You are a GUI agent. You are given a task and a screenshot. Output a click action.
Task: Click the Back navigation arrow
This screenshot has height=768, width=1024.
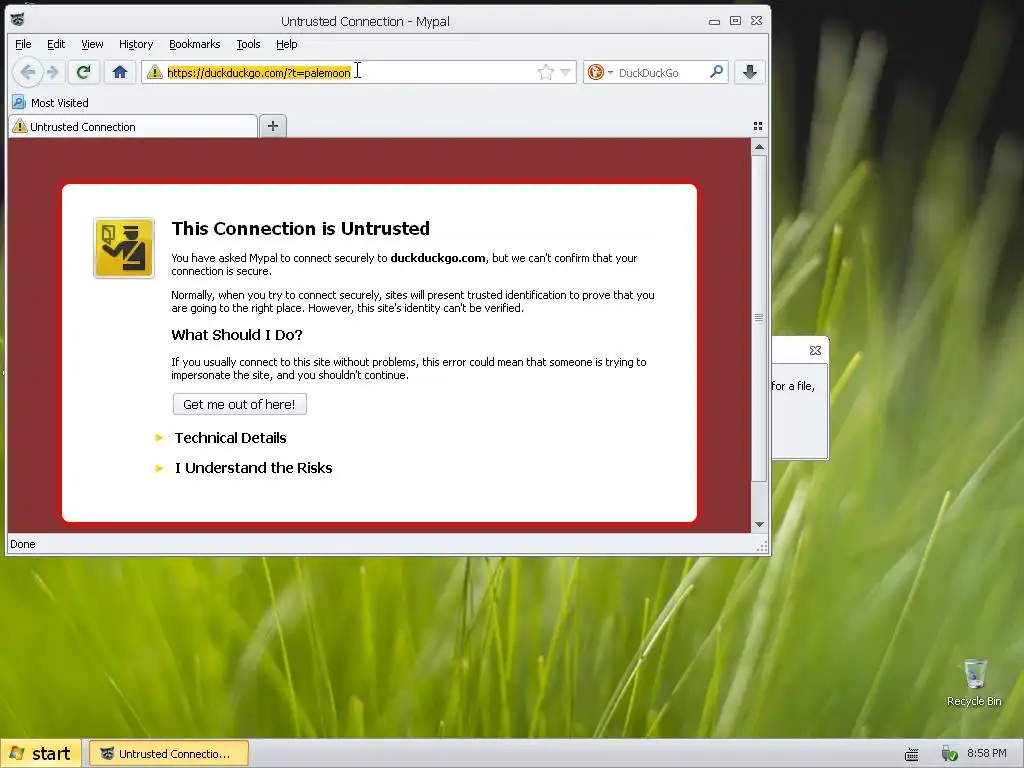point(27,72)
